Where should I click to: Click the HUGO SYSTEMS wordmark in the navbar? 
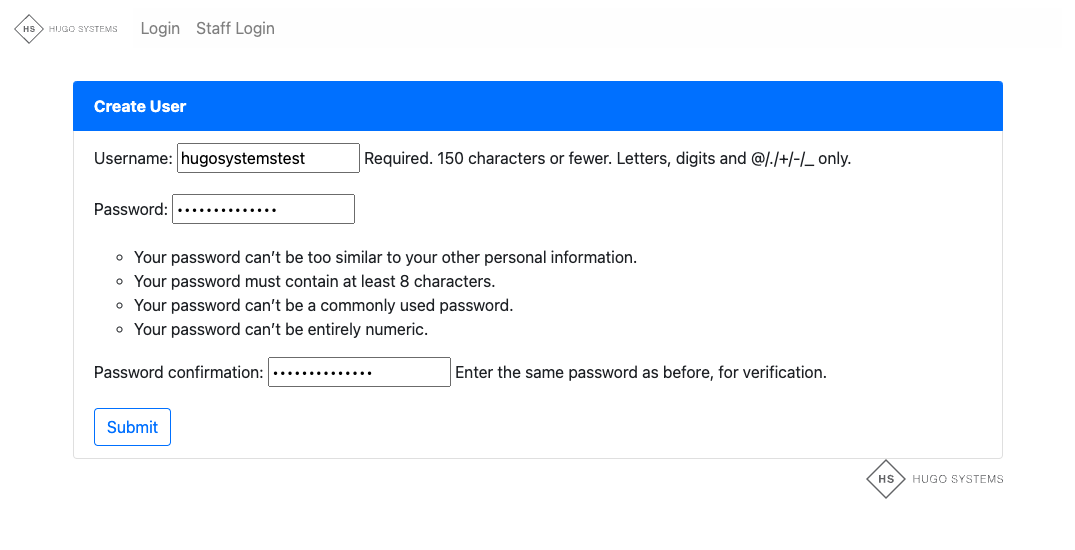83,29
